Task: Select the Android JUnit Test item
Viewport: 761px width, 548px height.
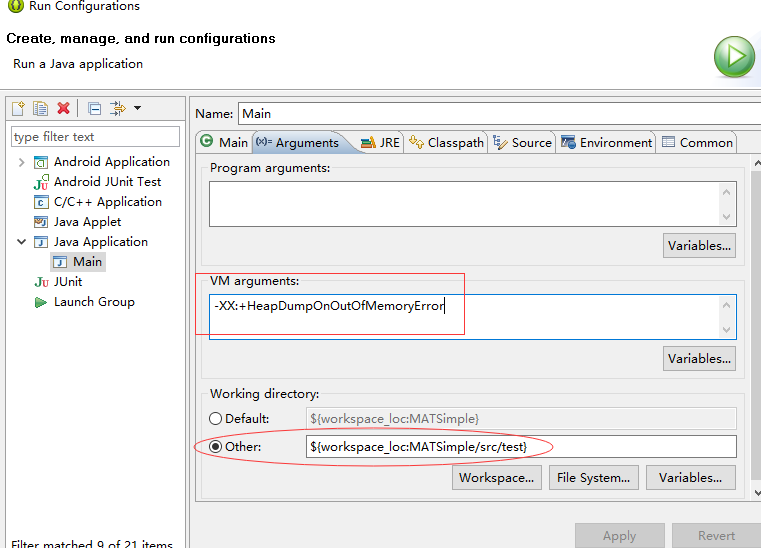Action: [x=107, y=182]
